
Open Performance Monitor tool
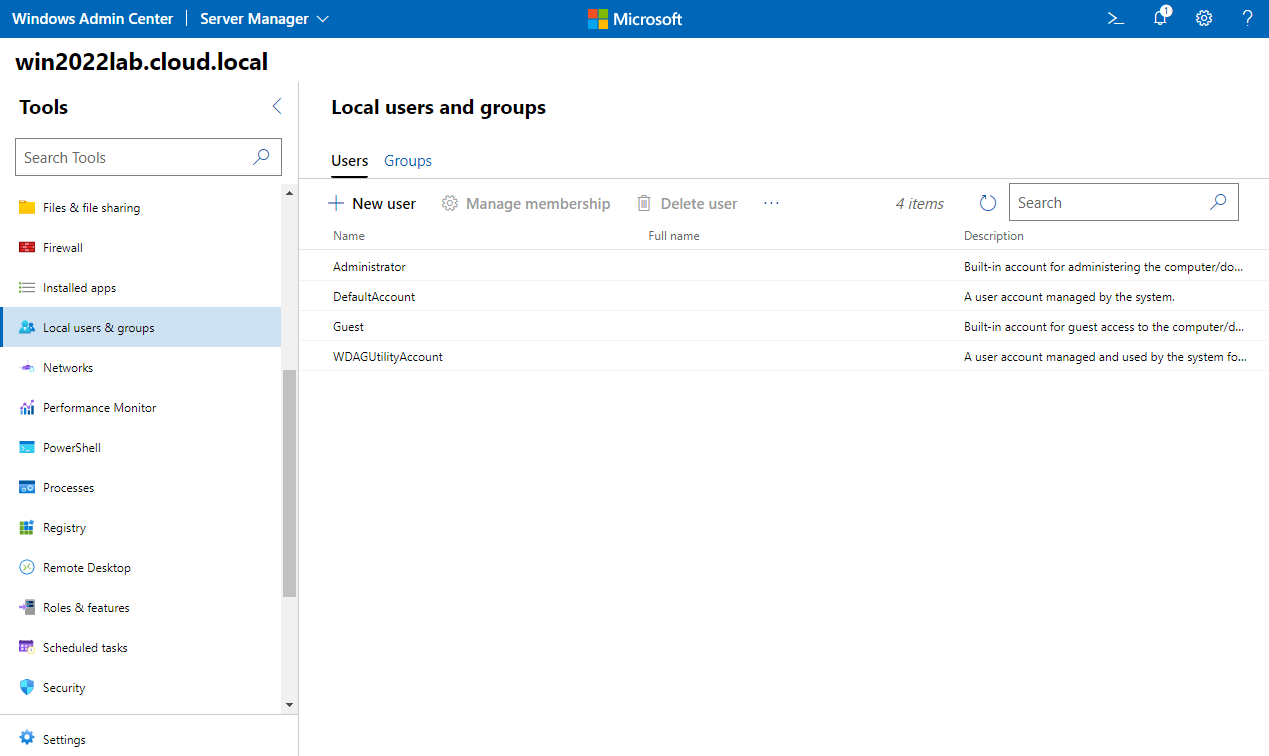click(140, 408)
